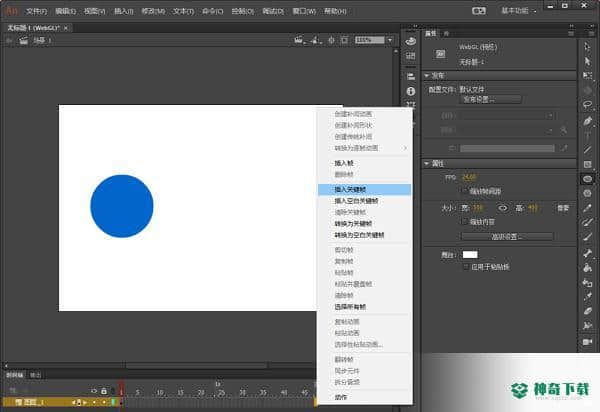600x412 pixels.
Task: Expand the icon panel dock double-arrow
Action: (415, 26)
